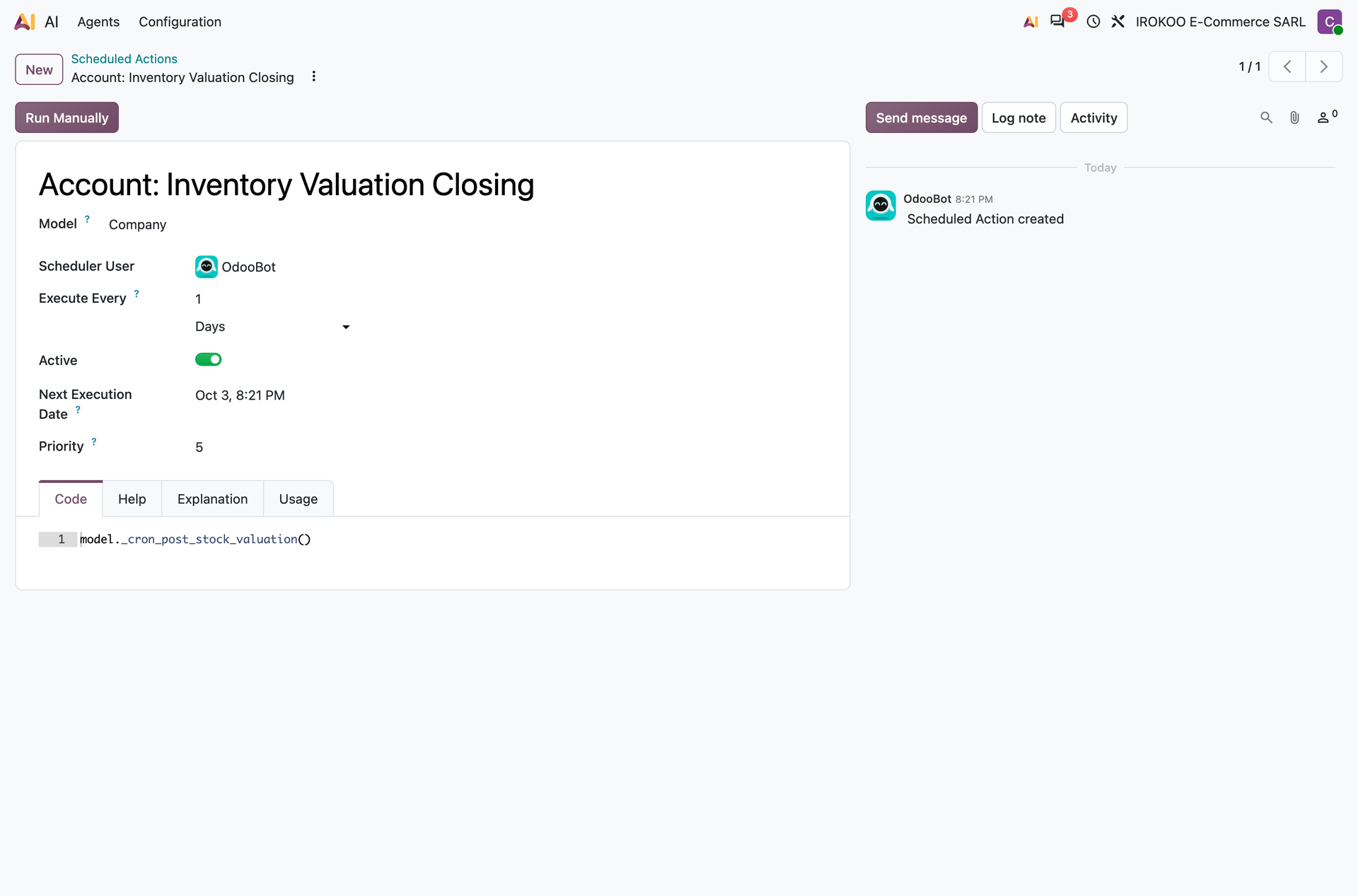Go to previous record arrow

pyautogui.click(x=1287, y=66)
